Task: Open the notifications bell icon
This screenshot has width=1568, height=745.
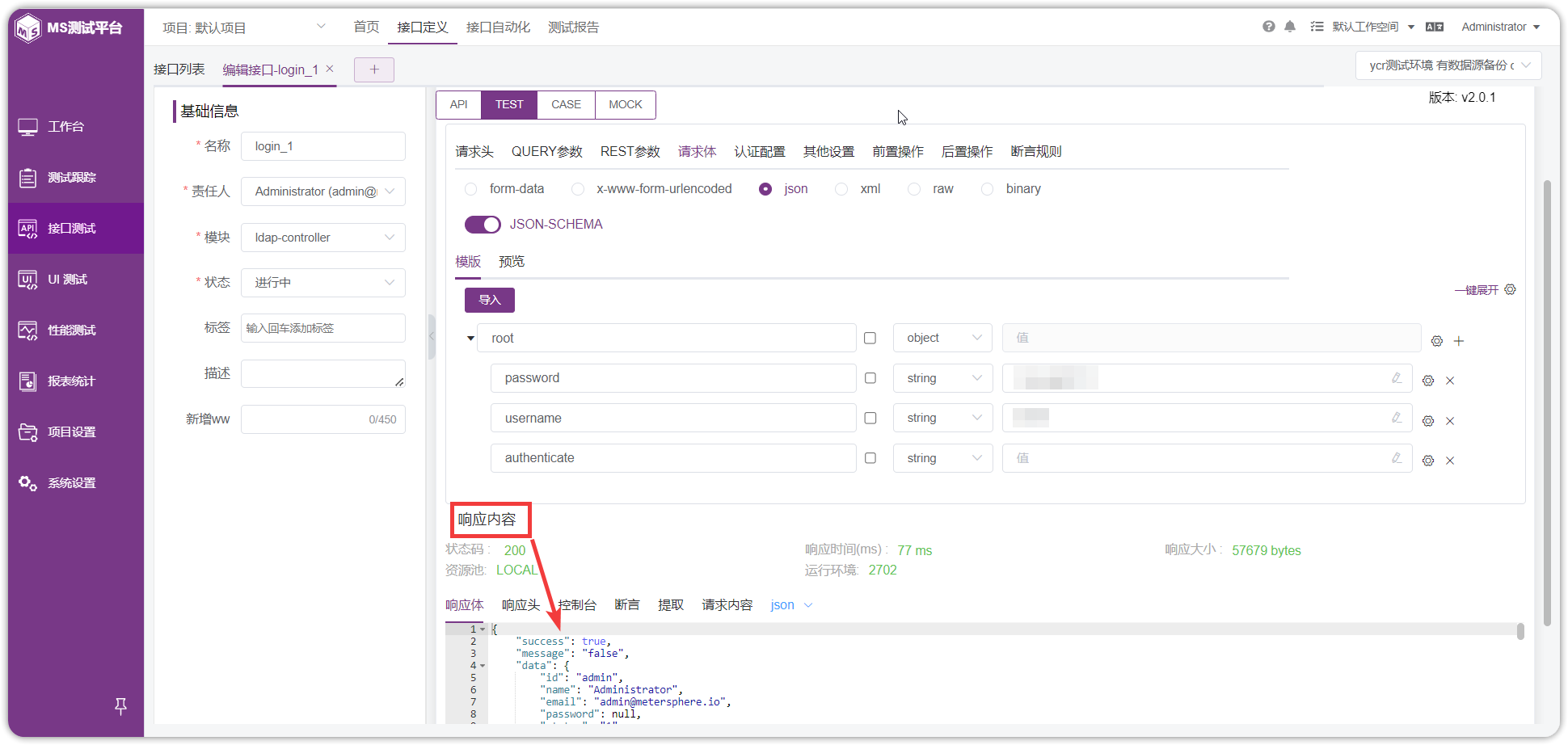Action: pos(1290,27)
